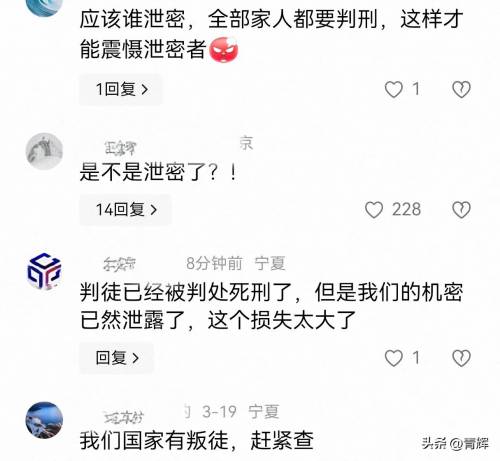This screenshot has width=500, height=461.
Task: Like the '是不是泄密了' comment with 228 likes
Action: tap(374, 210)
